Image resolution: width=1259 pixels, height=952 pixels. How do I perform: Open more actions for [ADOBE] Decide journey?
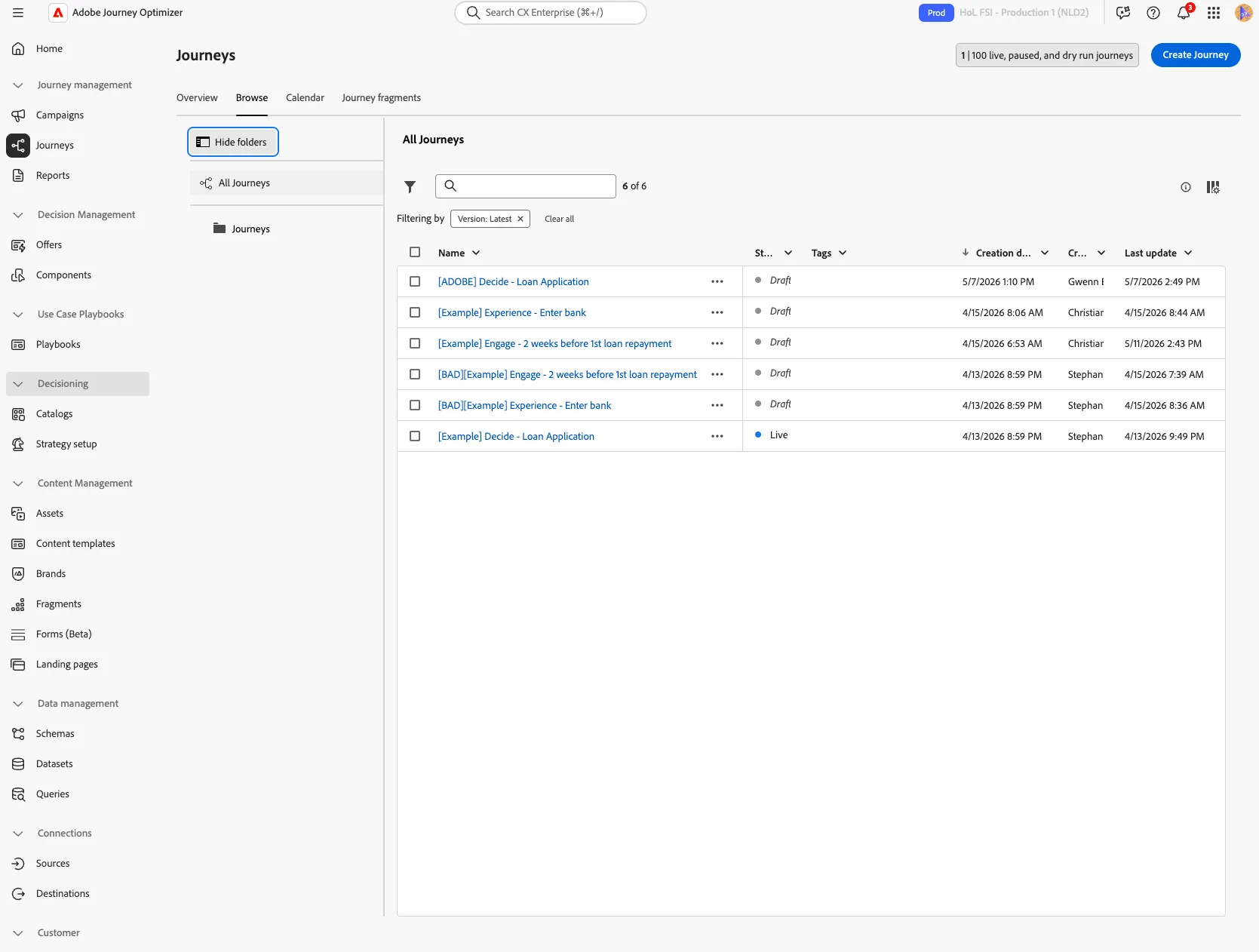(x=717, y=281)
